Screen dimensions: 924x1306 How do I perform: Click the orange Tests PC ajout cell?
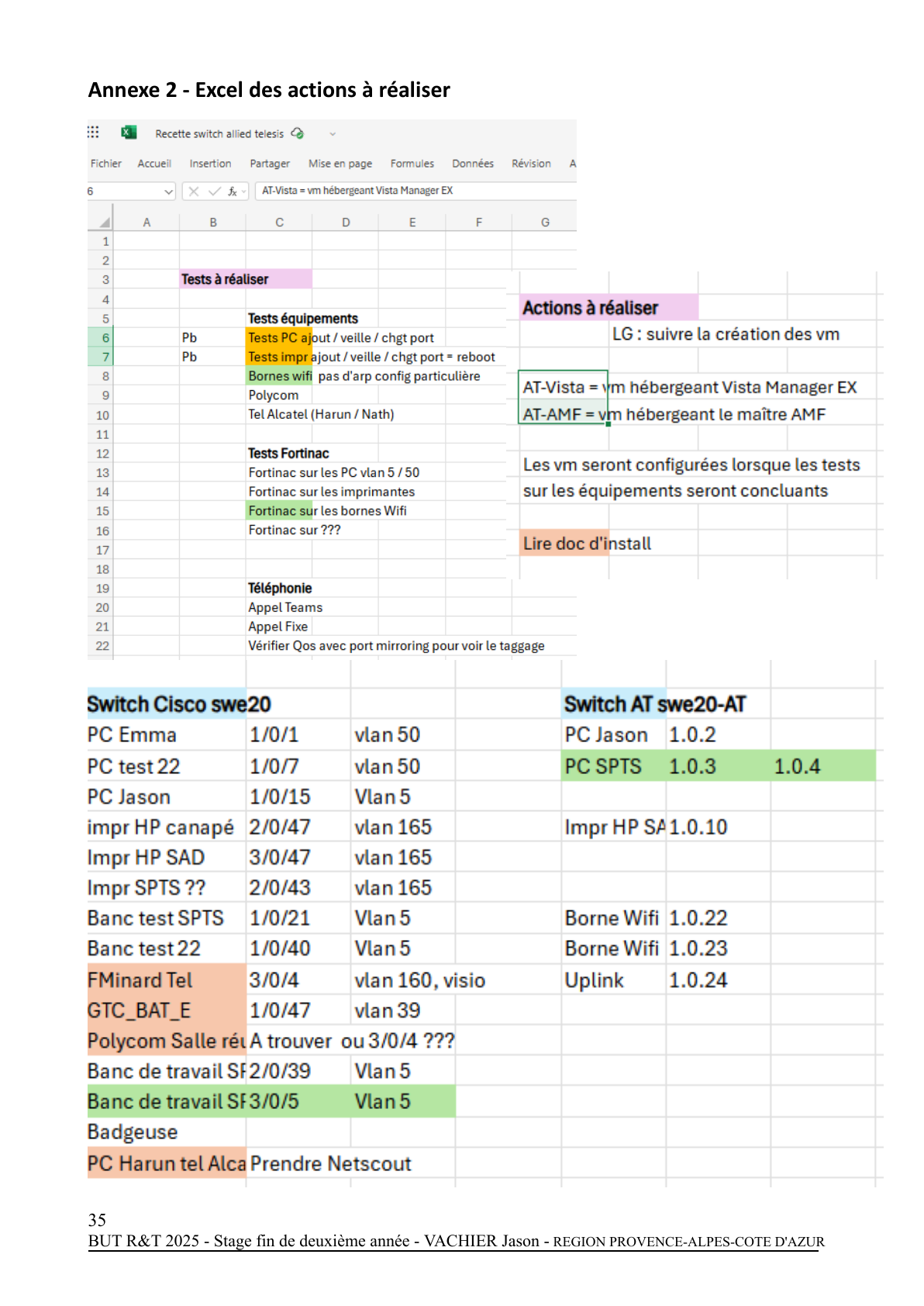[x=279, y=337]
